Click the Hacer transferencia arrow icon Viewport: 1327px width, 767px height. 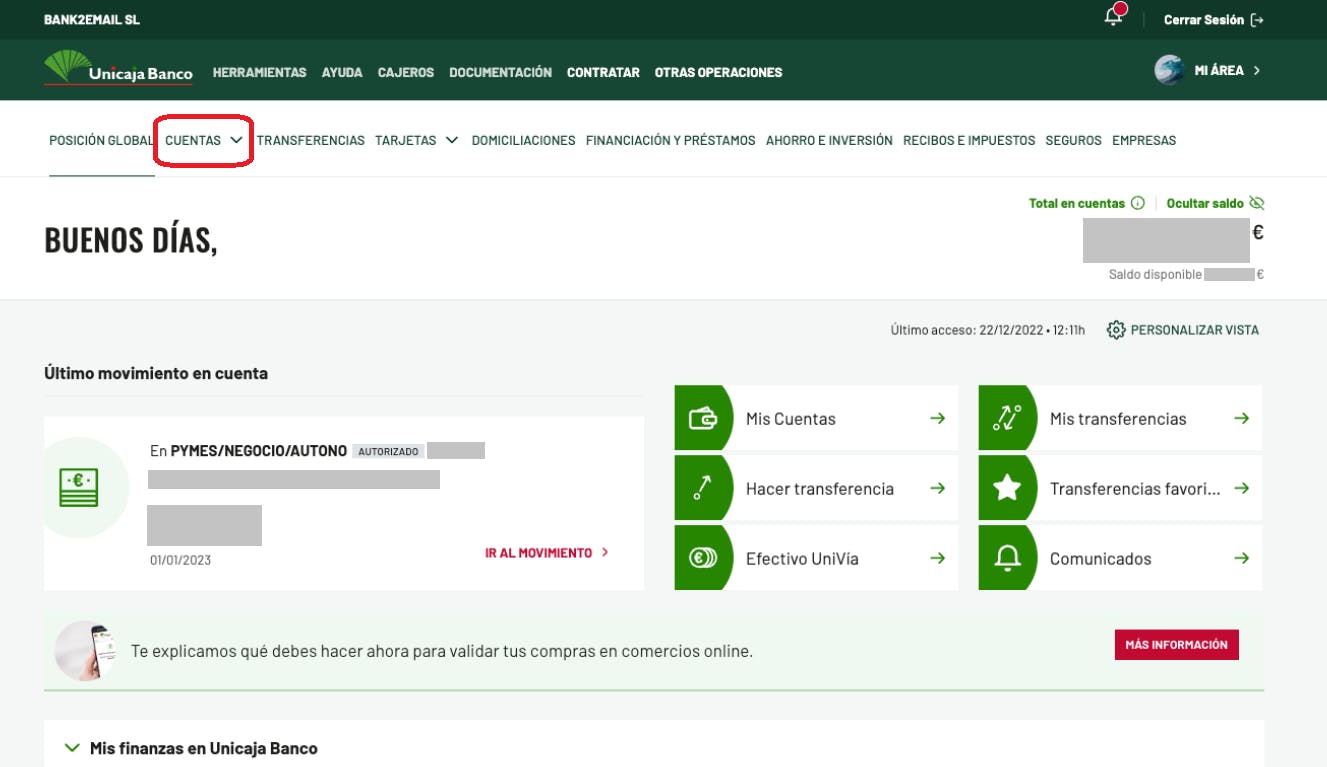pyautogui.click(x=702, y=489)
